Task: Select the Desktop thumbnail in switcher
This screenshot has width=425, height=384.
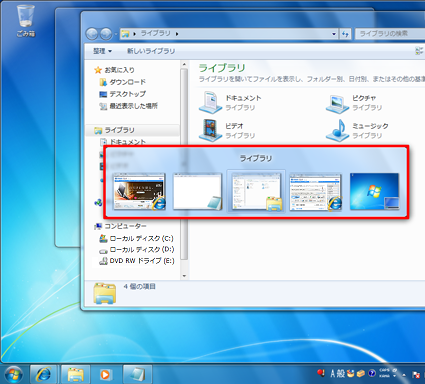Action: (x=374, y=192)
